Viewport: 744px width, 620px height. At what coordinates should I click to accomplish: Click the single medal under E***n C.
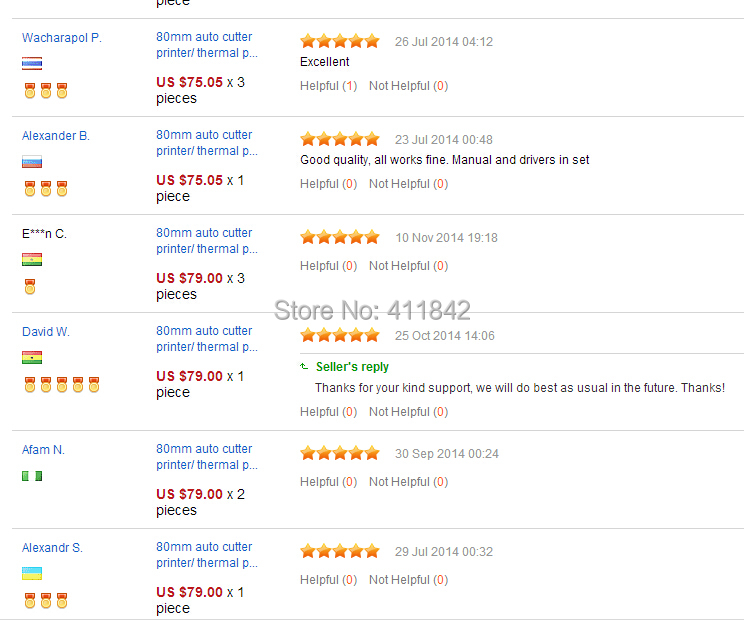pyautogui.click(x=30, y=287)
